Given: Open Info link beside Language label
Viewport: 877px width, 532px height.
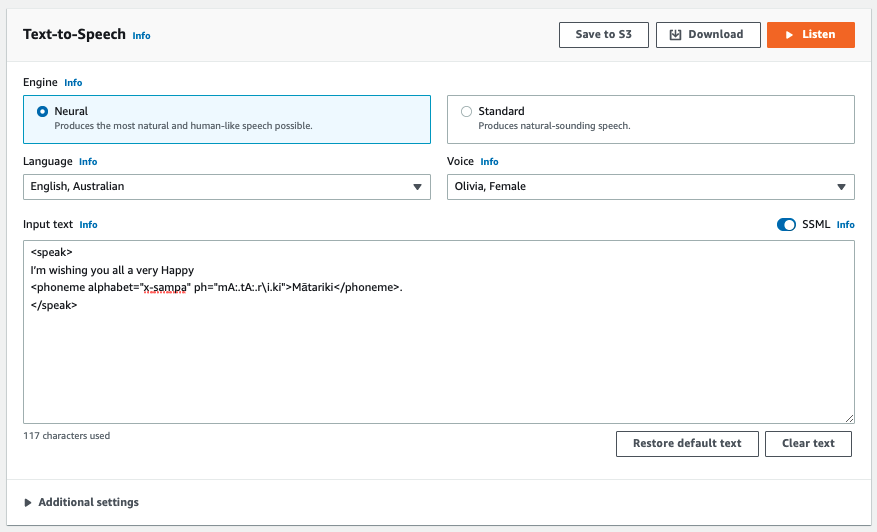Looking at the screenshot, I should (88, 162).
